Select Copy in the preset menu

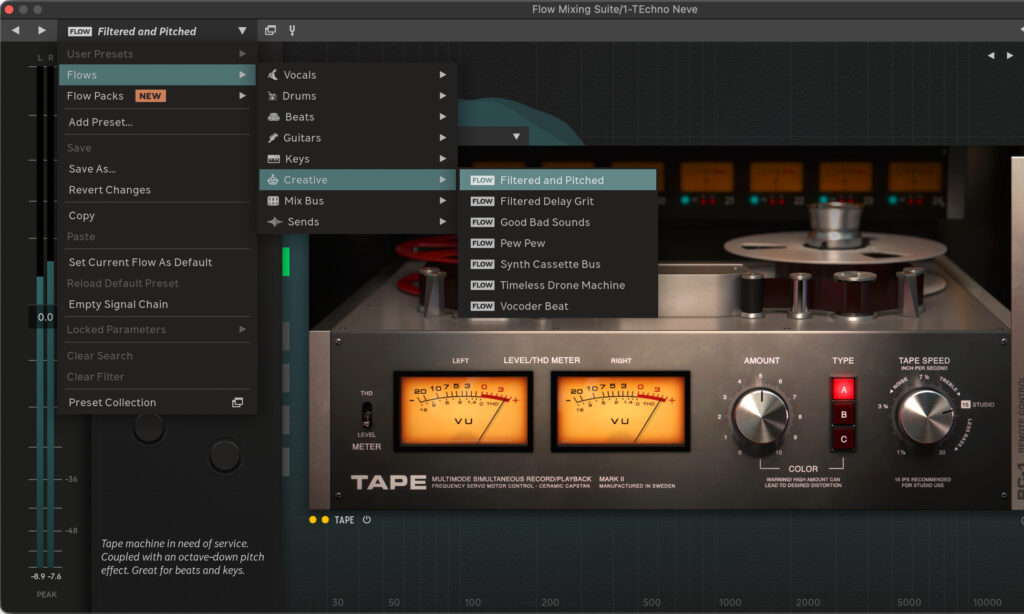82,216
